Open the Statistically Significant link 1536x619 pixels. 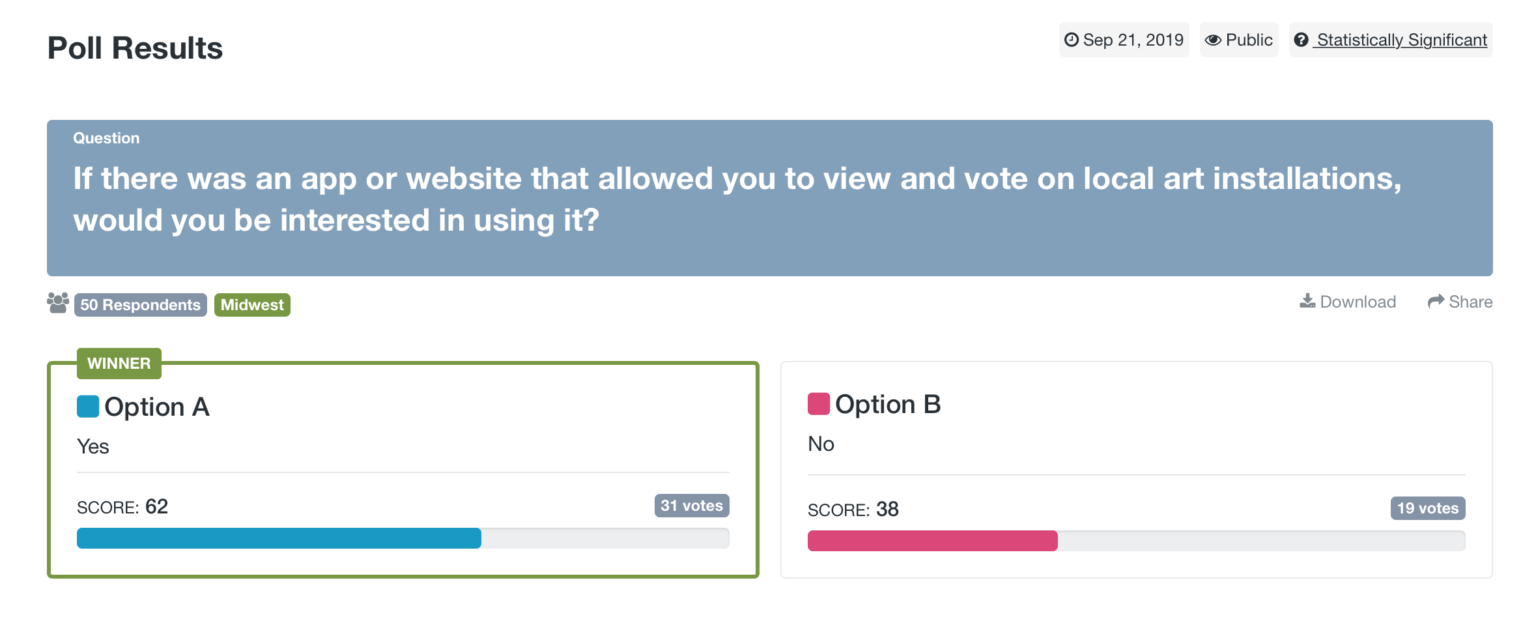point(1402,40)
